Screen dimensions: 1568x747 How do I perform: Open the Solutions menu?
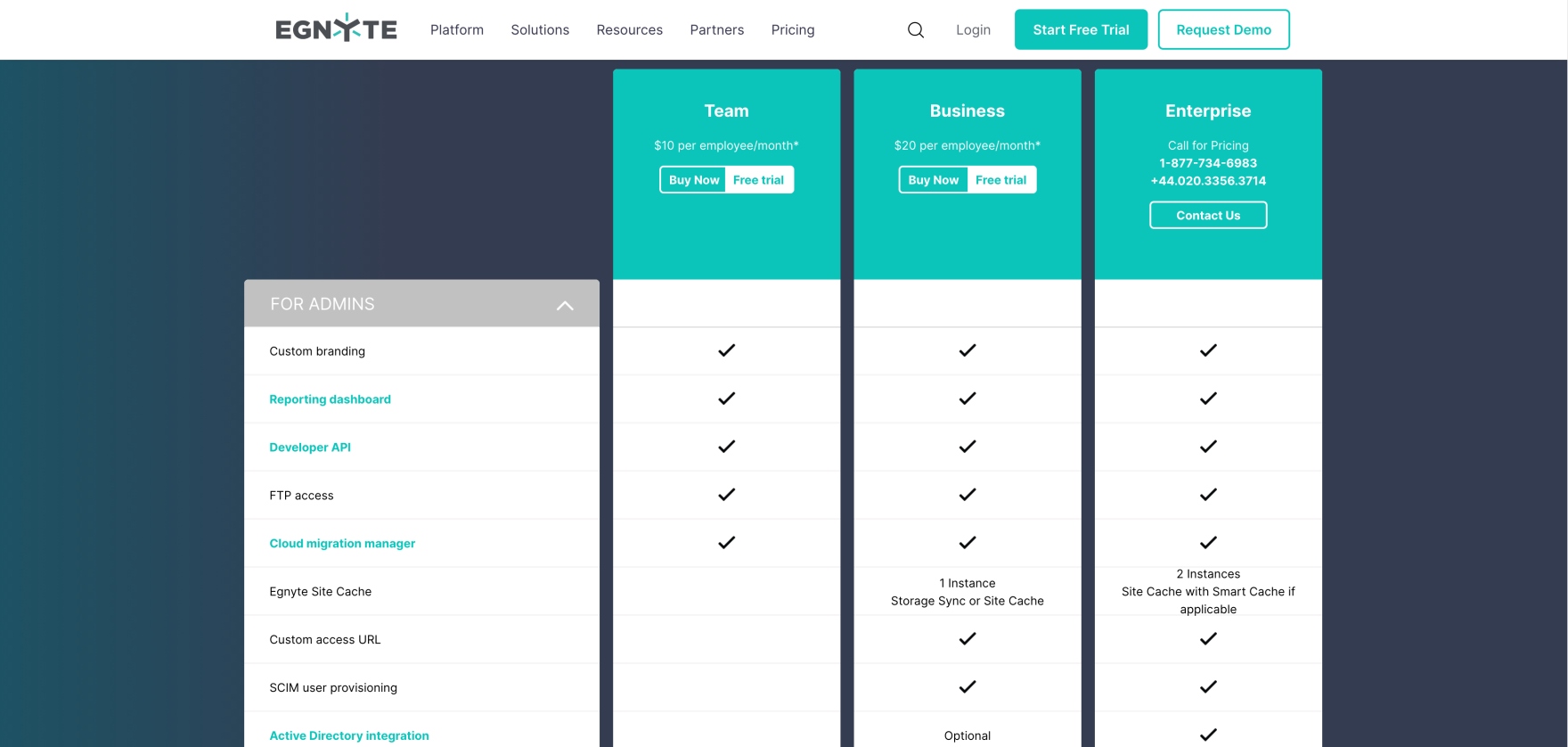pyautogui.click(x=540, y=29)
